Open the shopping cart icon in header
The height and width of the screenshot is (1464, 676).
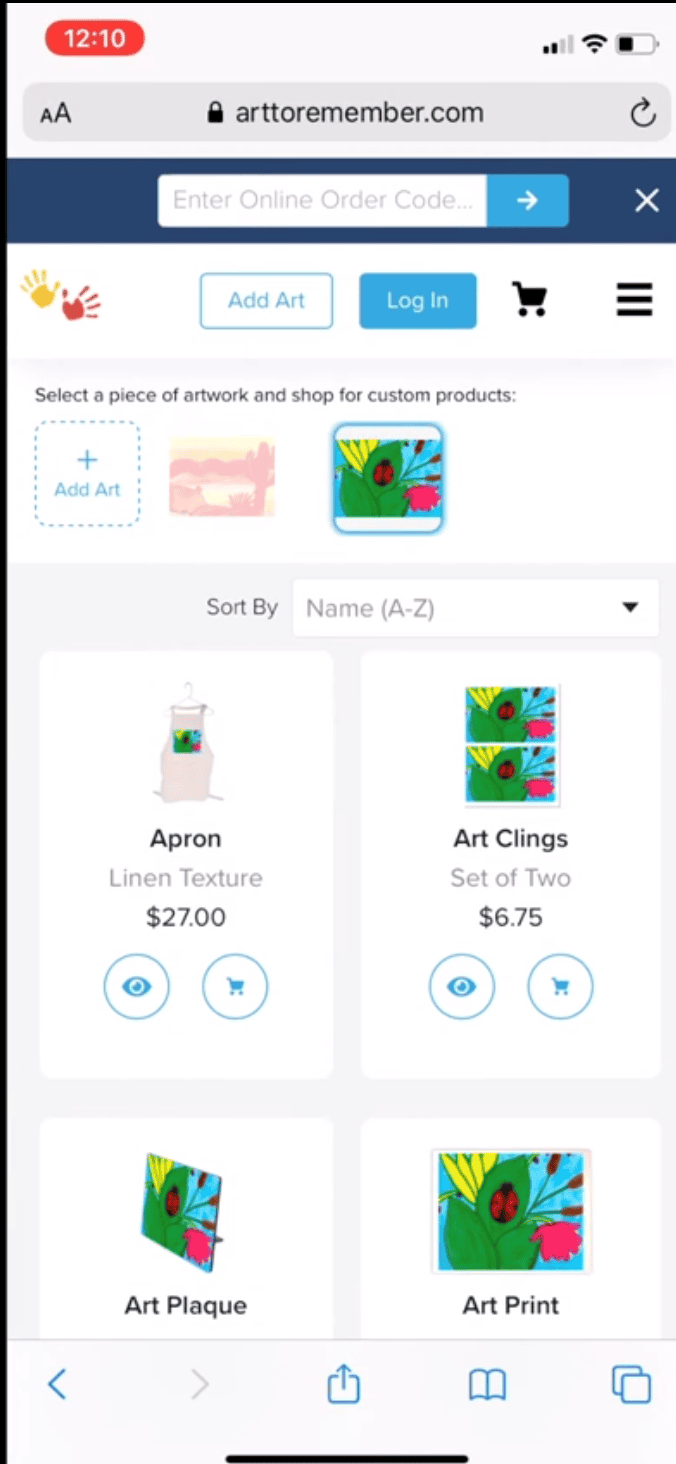[x=530, y=299]
